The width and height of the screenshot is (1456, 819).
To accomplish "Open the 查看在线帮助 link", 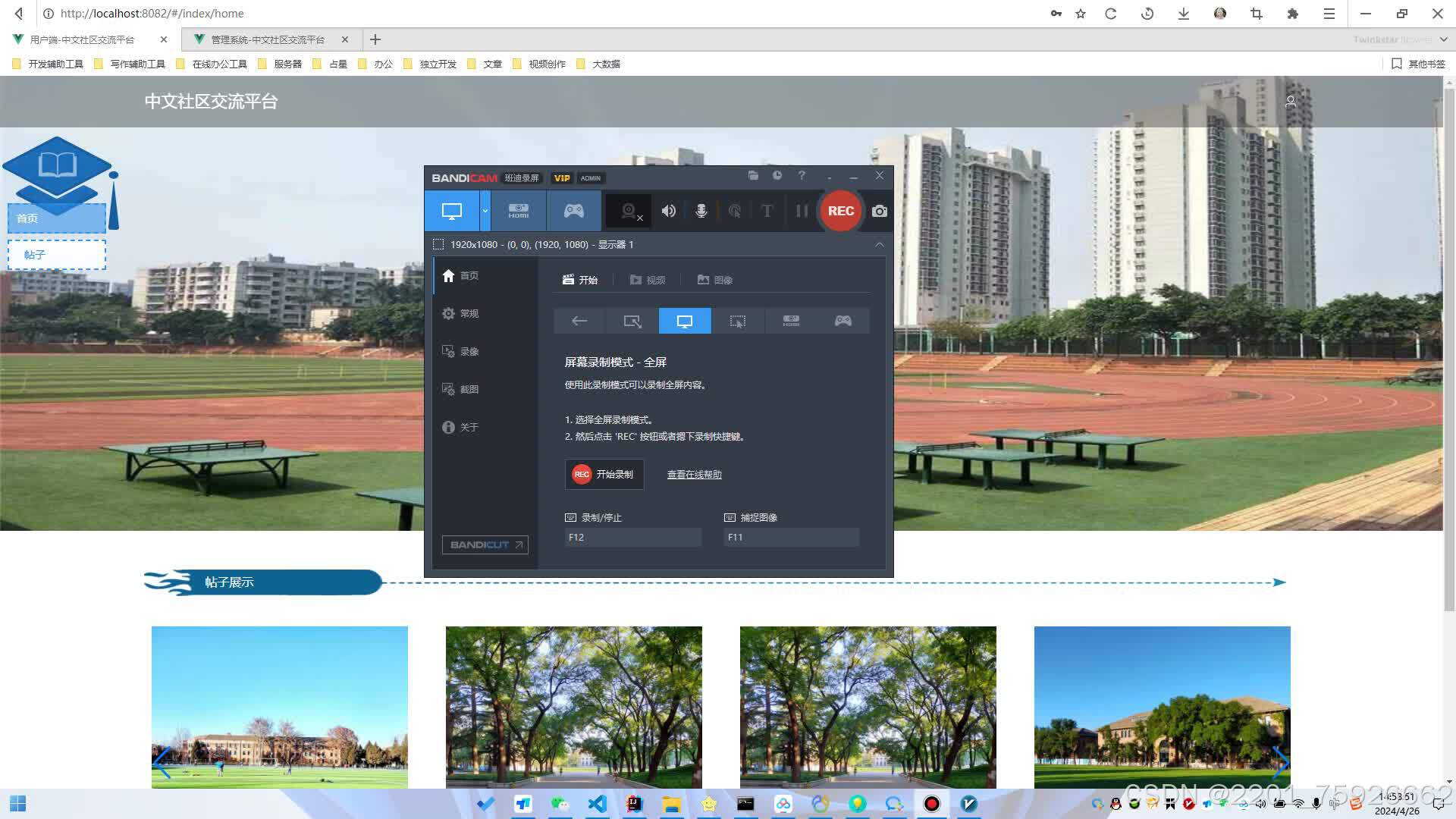I will point(694,475).
